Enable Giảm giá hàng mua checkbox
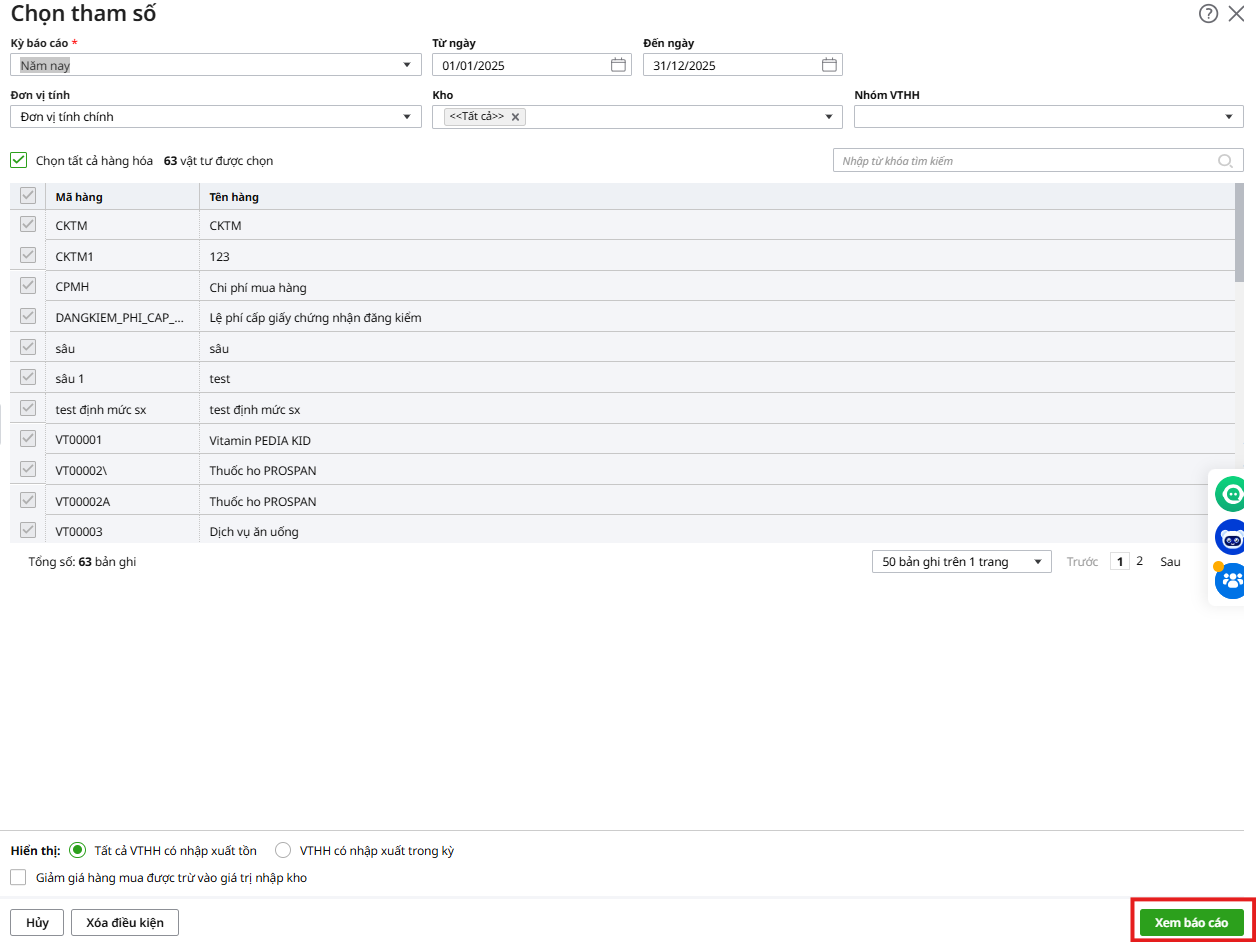 (x=19, y=878)
